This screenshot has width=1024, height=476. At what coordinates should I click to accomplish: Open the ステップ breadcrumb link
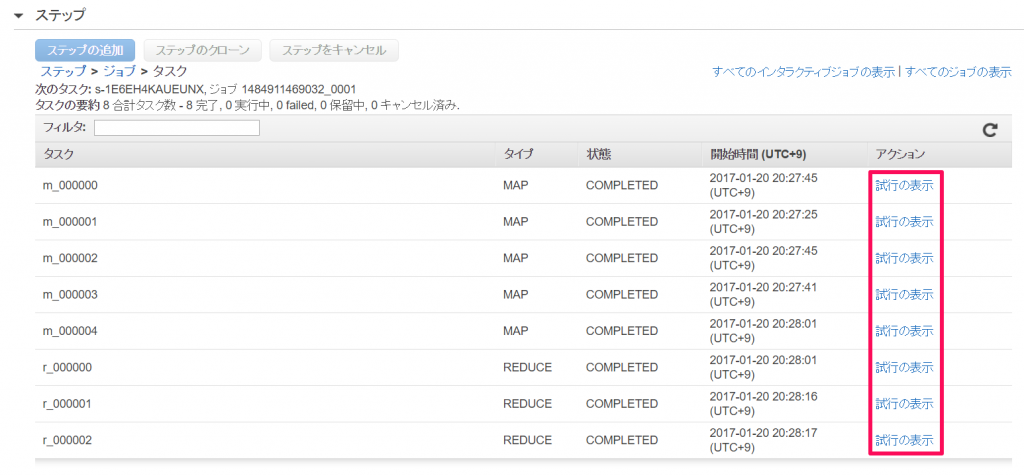point(63,71)
